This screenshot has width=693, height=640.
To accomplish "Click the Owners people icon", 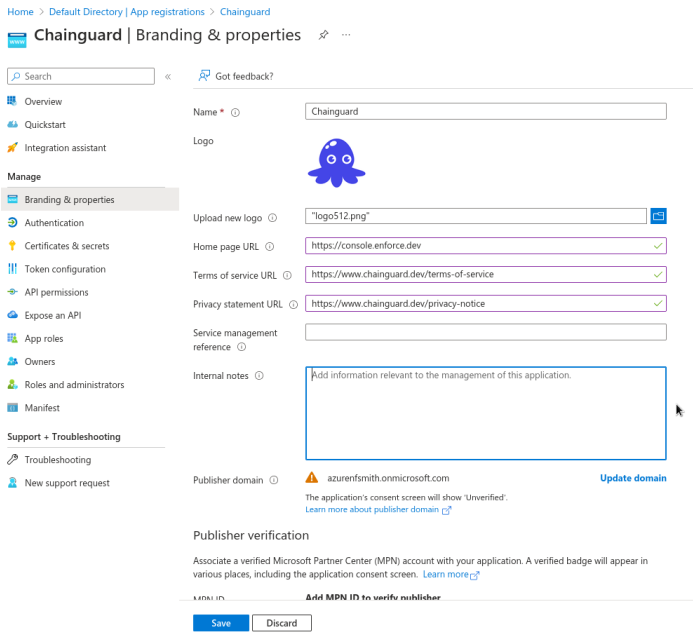I will point(12,361).
